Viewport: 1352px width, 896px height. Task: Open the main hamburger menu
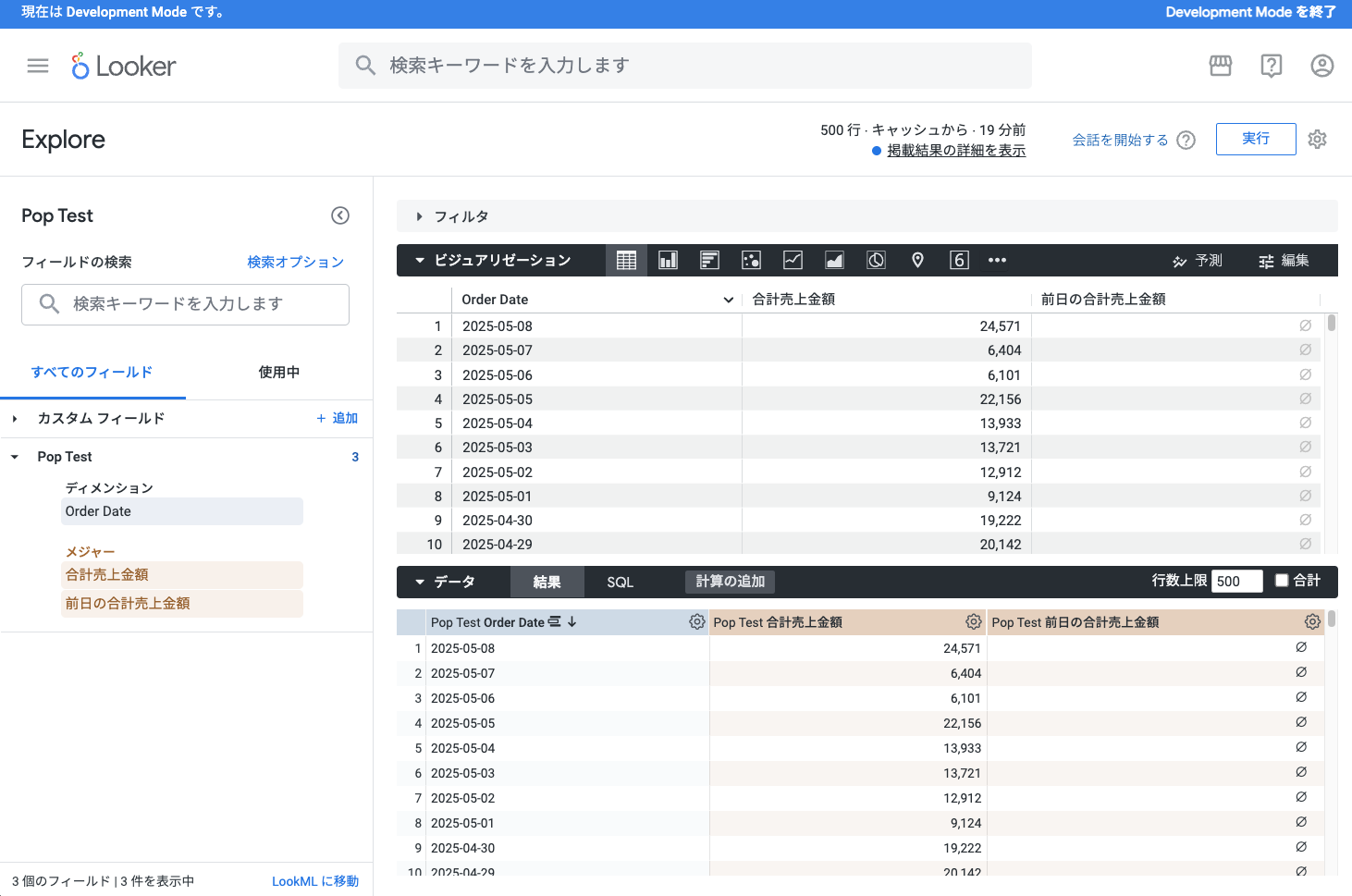click(38, 66)
